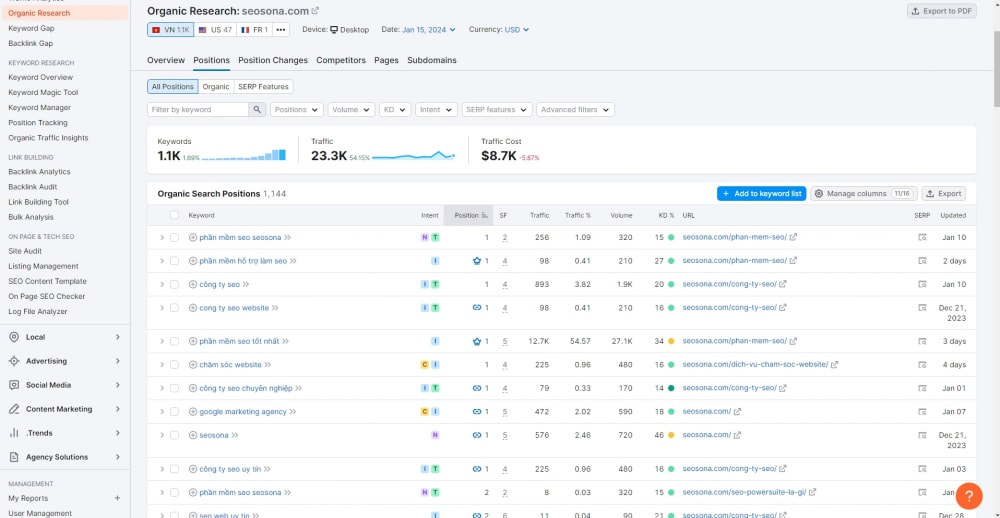The image size is (1000, 518).
Task: Switch to the Competitors tab
Action: click(341, 60)
